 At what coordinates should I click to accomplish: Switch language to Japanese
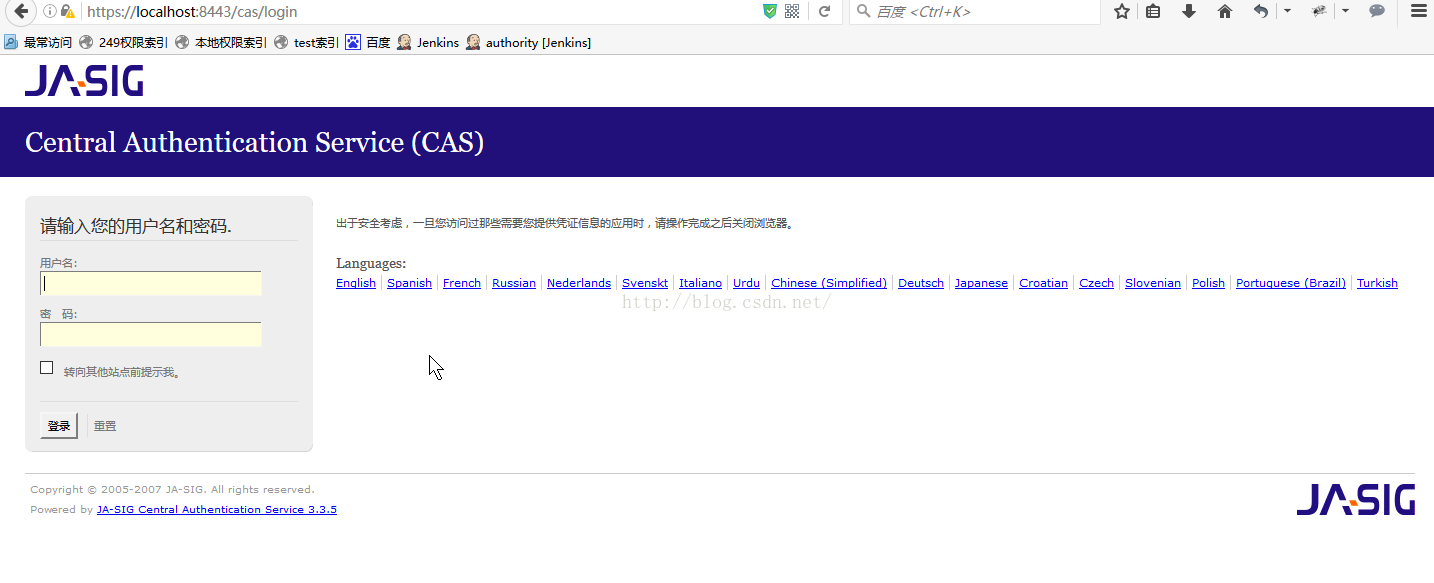pyautogui.click(x=981, y=283)
